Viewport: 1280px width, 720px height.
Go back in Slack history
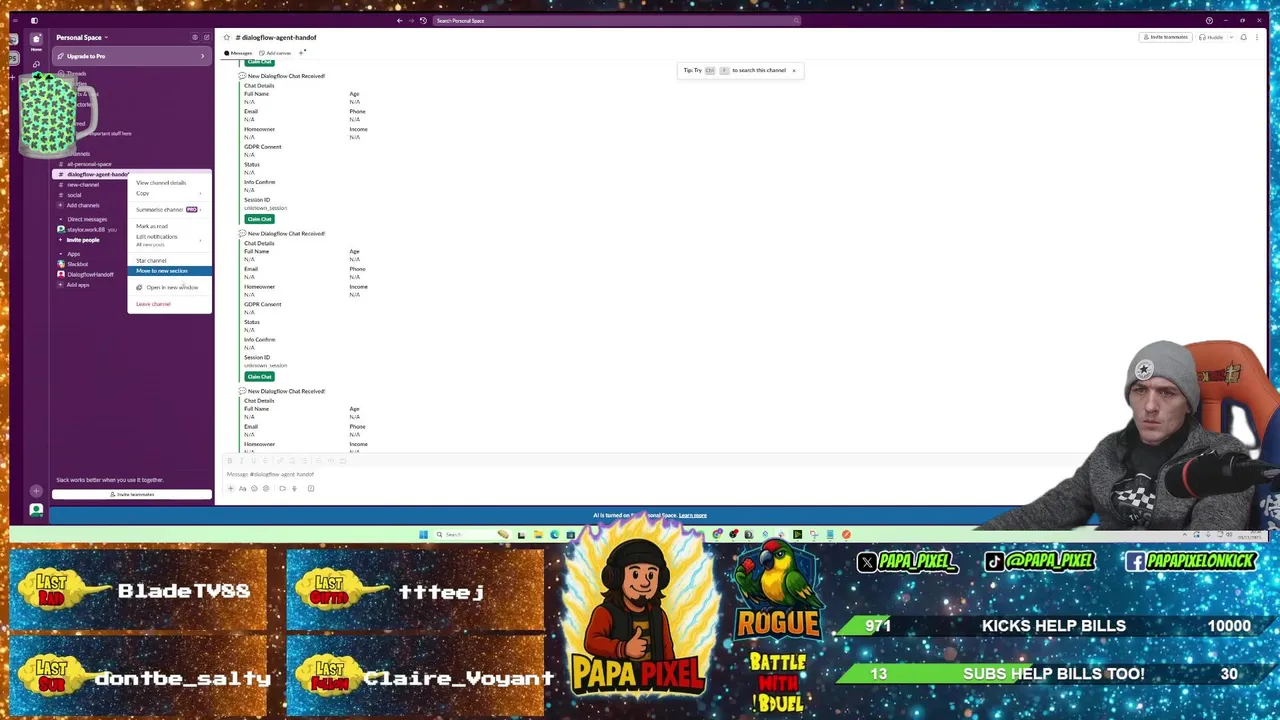[399, 21]
